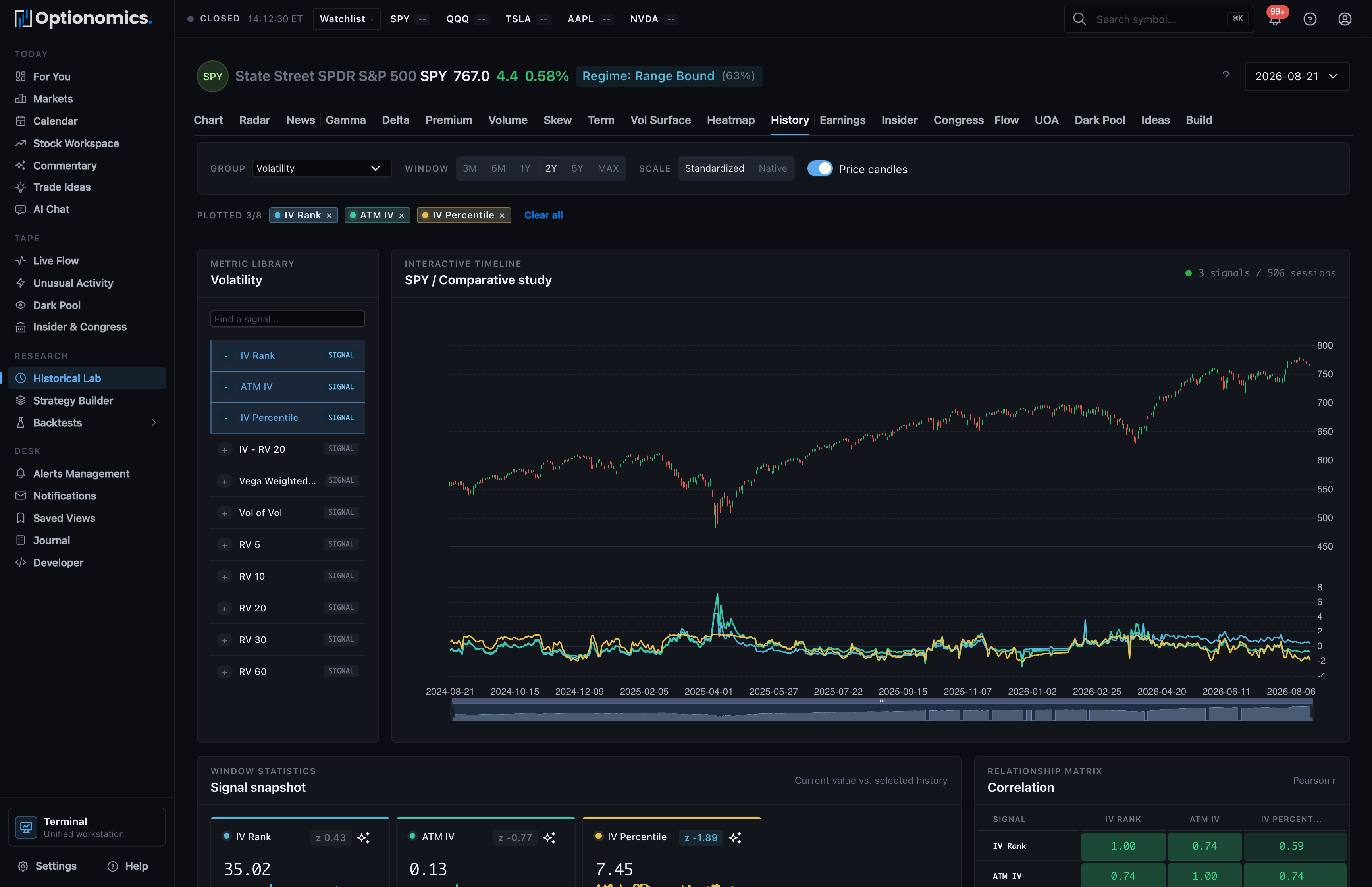
Task: Switch to the Vol Surface tab
Action: click(x=660, y=120)
